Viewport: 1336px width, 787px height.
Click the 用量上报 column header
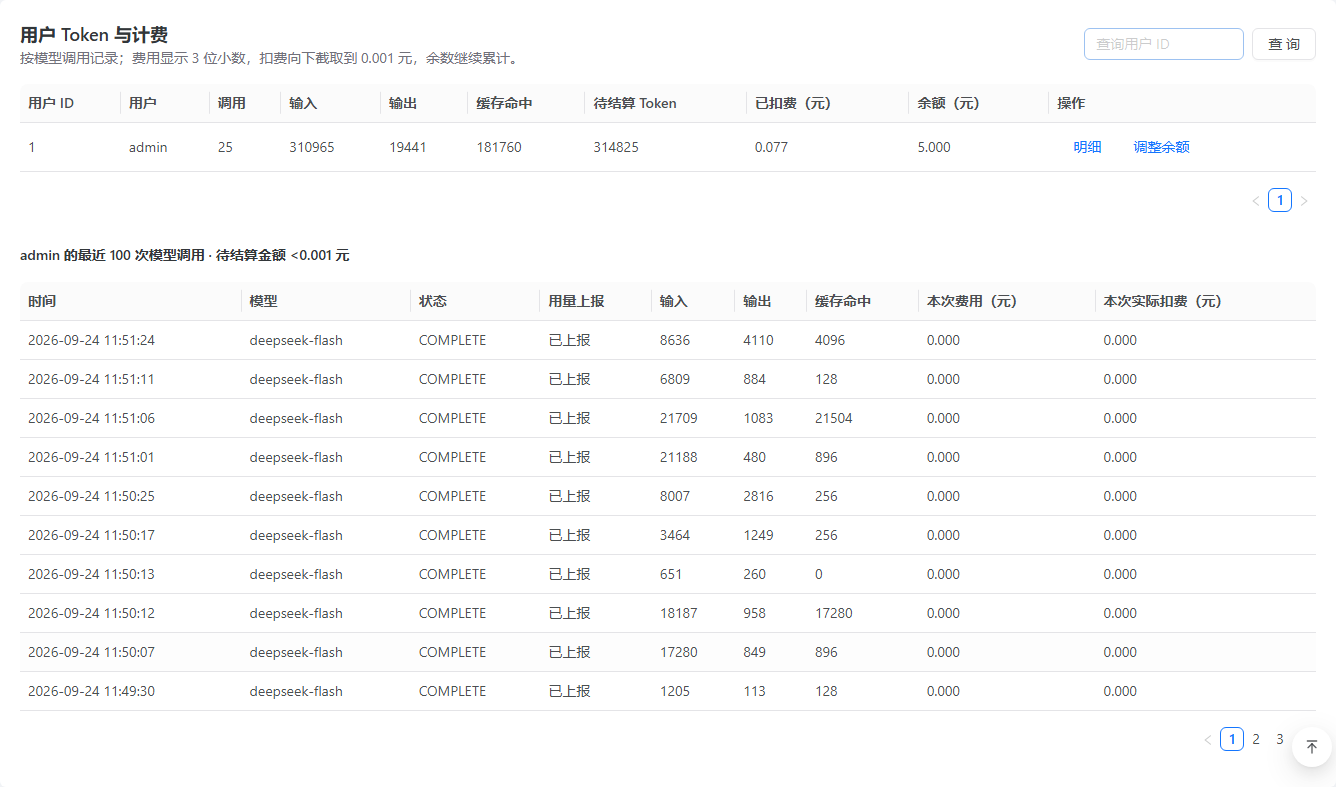576,301
